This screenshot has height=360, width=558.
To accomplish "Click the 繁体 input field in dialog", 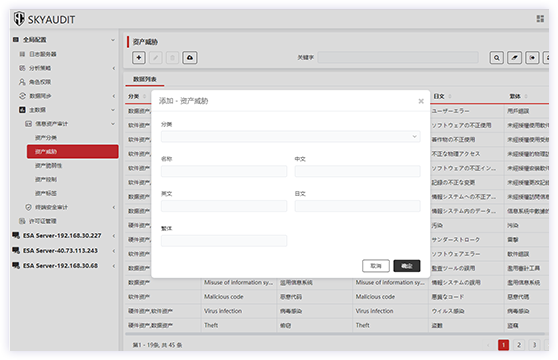I will [x=224, y=241].
